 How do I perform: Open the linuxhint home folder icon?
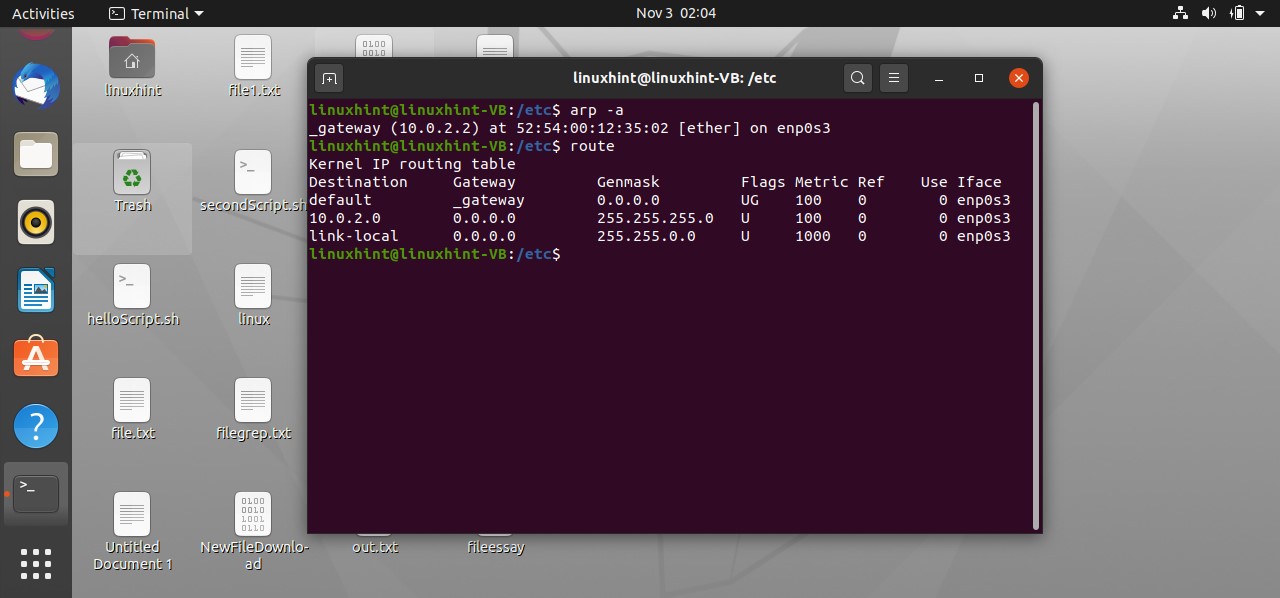point(132,67)
